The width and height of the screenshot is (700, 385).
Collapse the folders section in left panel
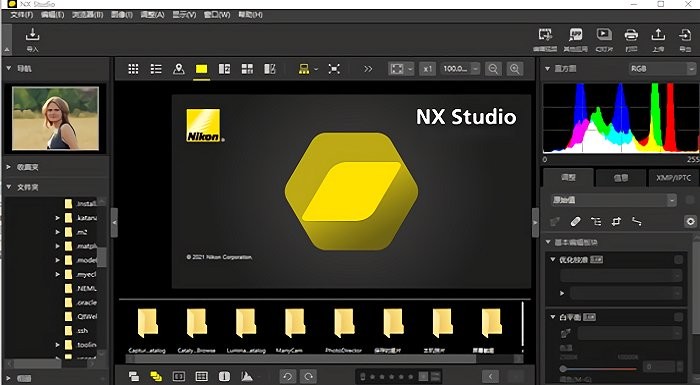click(x=8, y=187)
